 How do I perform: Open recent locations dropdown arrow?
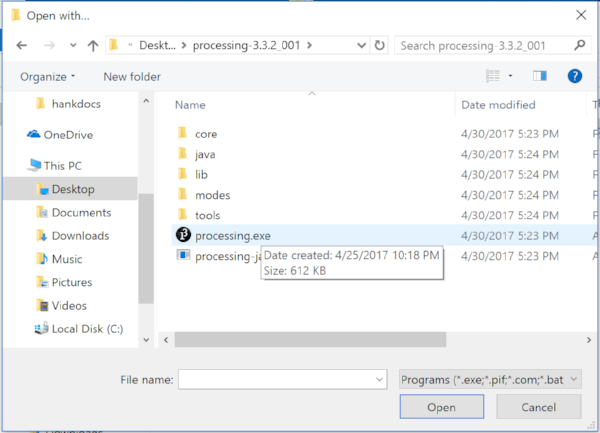click(x=73, y=46)
